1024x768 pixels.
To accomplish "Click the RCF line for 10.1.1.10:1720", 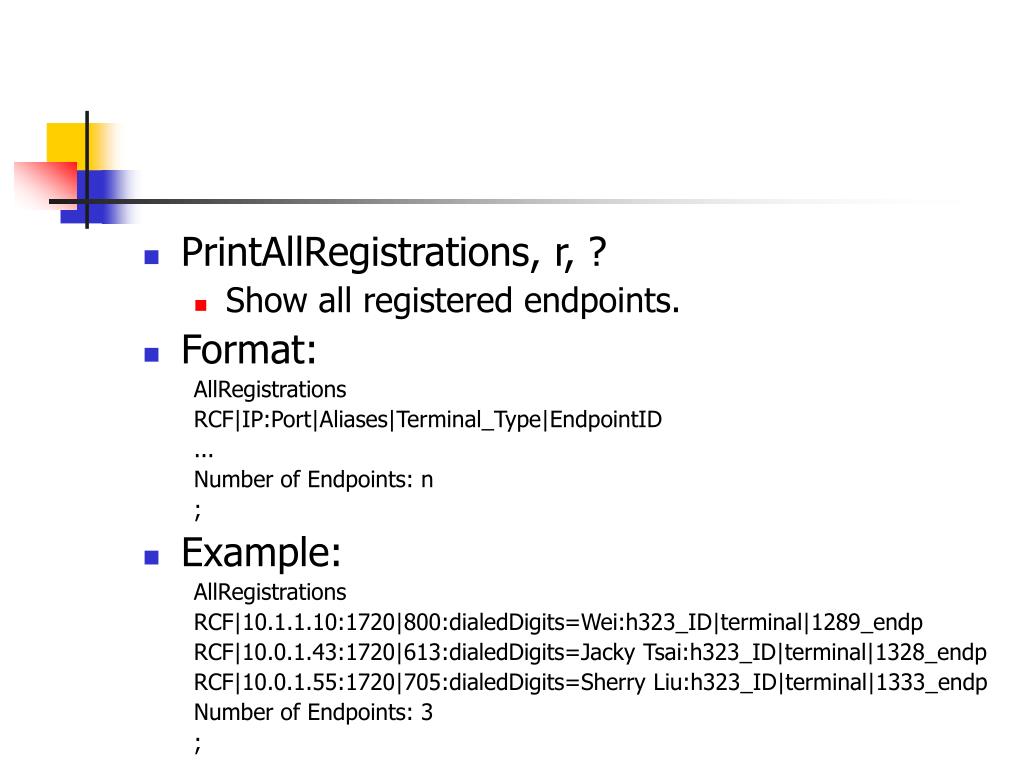I will point(558,622).
